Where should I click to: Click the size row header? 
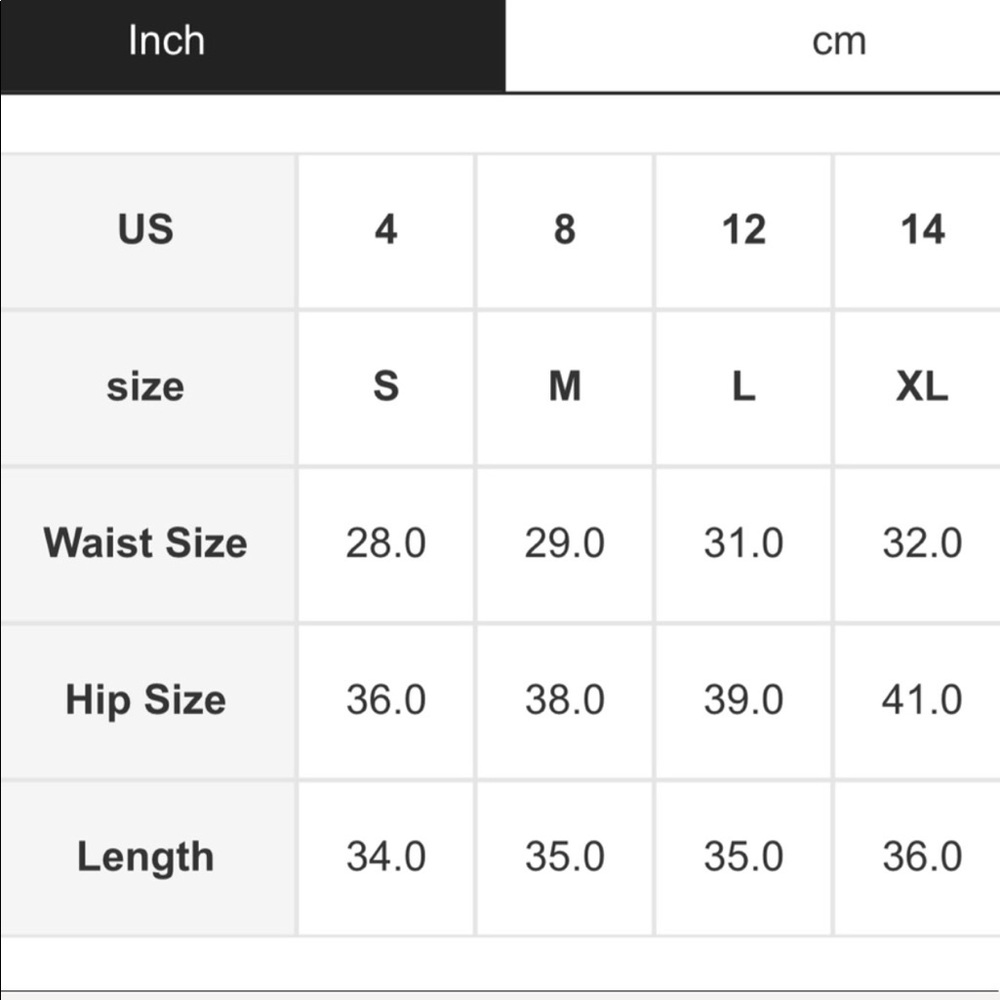[146, 387]
